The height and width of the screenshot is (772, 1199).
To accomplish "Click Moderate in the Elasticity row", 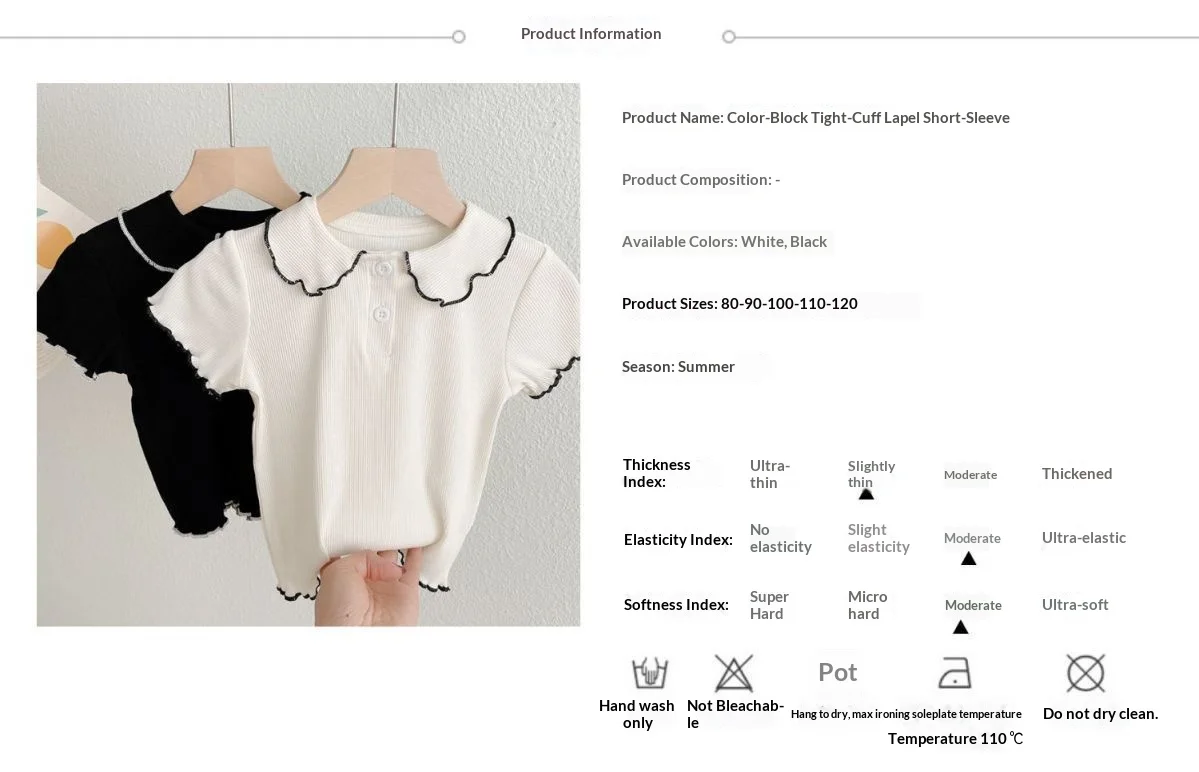I will (972, 538).
